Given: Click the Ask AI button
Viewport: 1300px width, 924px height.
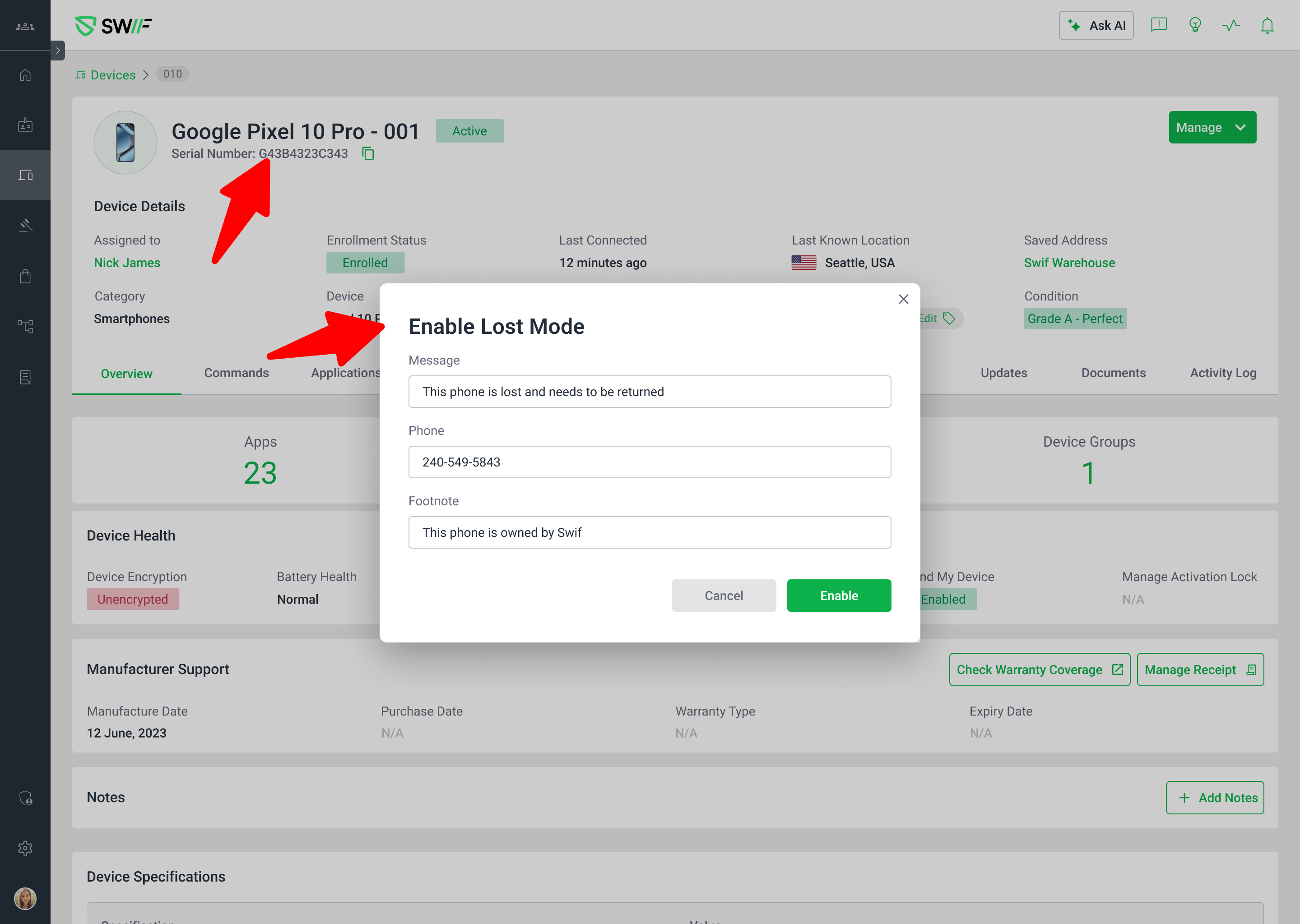Looking at the screenshot, I should 1096,26.
